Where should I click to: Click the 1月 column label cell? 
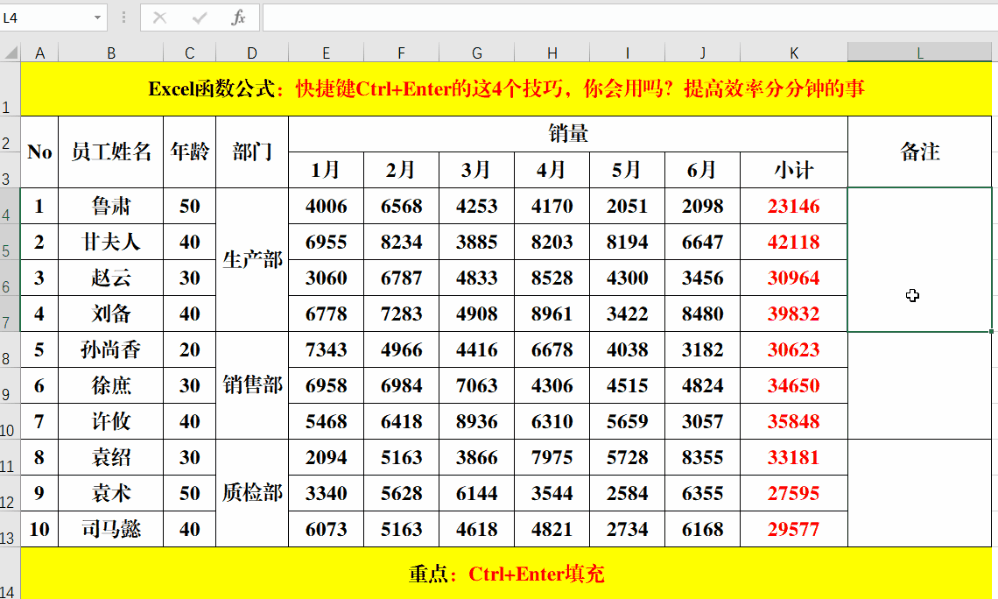326,170
